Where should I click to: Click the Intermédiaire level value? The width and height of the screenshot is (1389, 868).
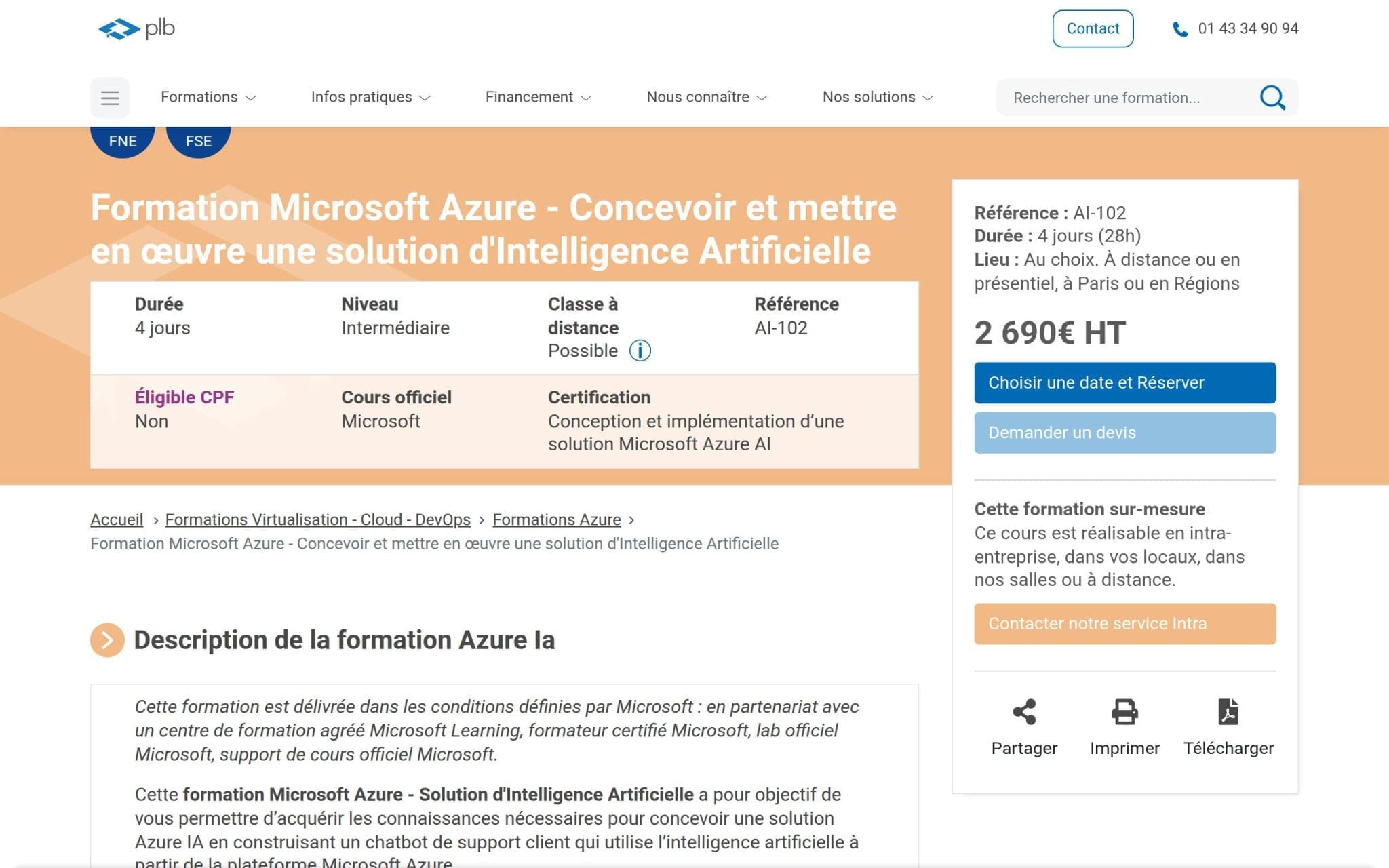(x=395, y=328)
